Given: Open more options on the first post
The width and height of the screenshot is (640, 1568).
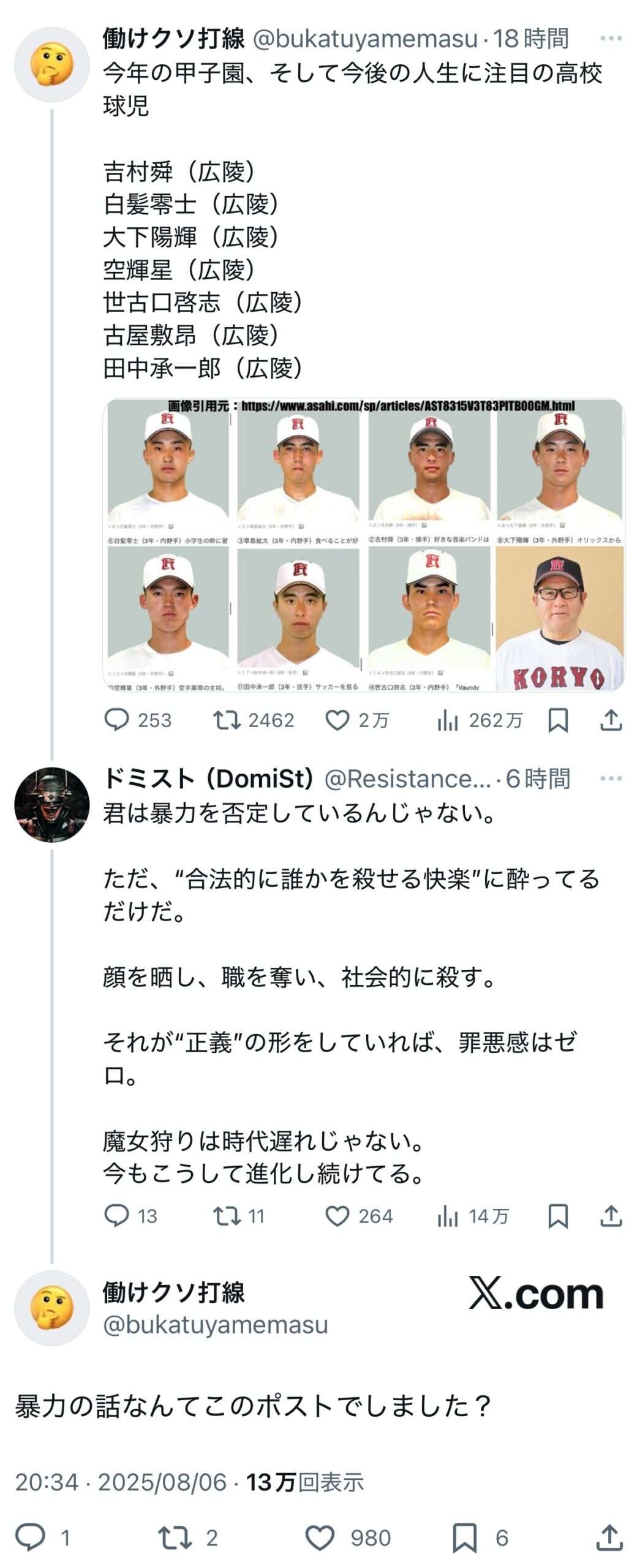Looking at the screenshot, I should (x=611, y=39).
